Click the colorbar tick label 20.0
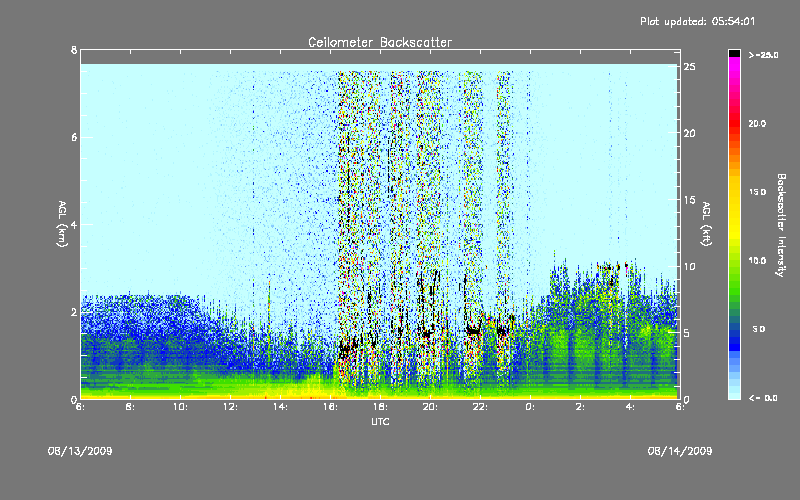Viewport: 800px width, 500px height. [757, 124]
